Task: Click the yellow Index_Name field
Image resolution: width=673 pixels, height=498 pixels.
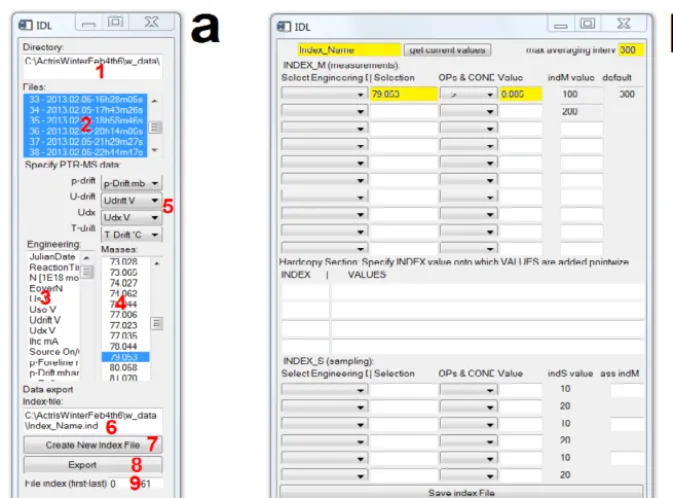Action: point(349,50)
